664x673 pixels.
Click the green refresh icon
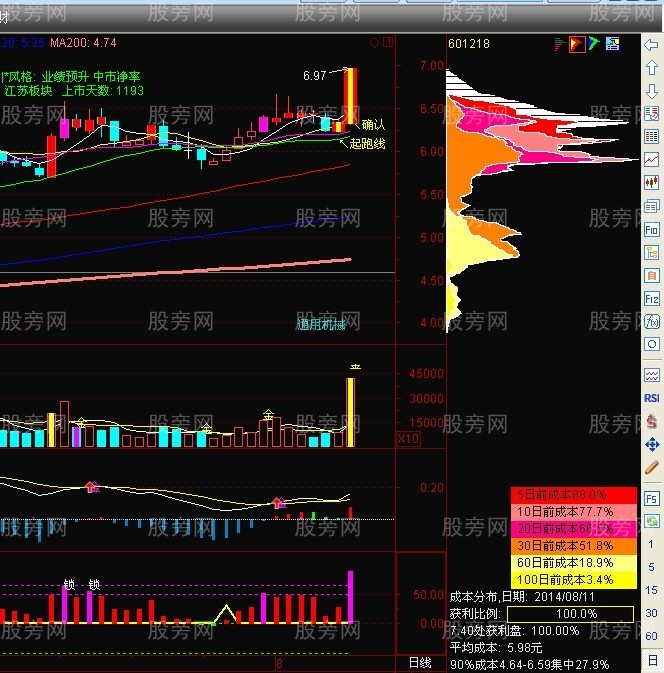point(652,521)
